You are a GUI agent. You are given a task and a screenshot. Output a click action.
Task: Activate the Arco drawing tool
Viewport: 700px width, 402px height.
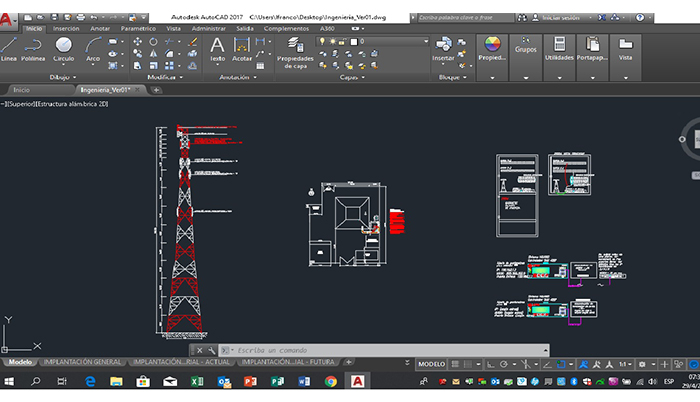[x=93, y=47]
